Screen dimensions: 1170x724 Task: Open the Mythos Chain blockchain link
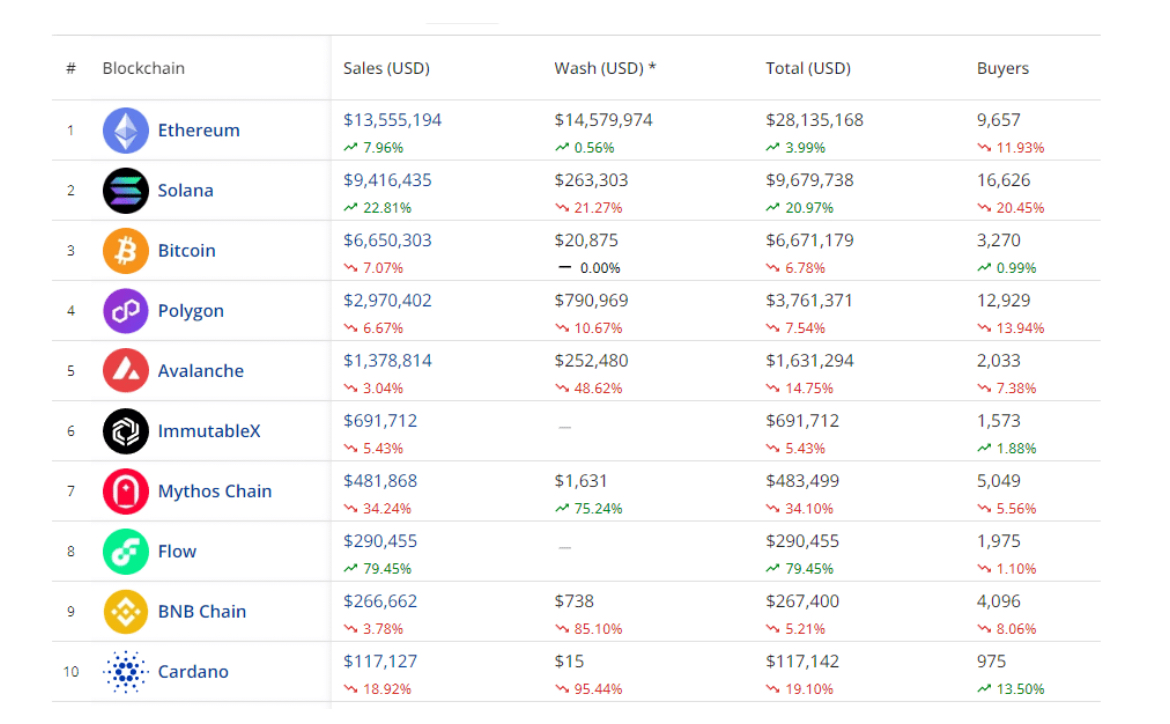coord(215,492)
